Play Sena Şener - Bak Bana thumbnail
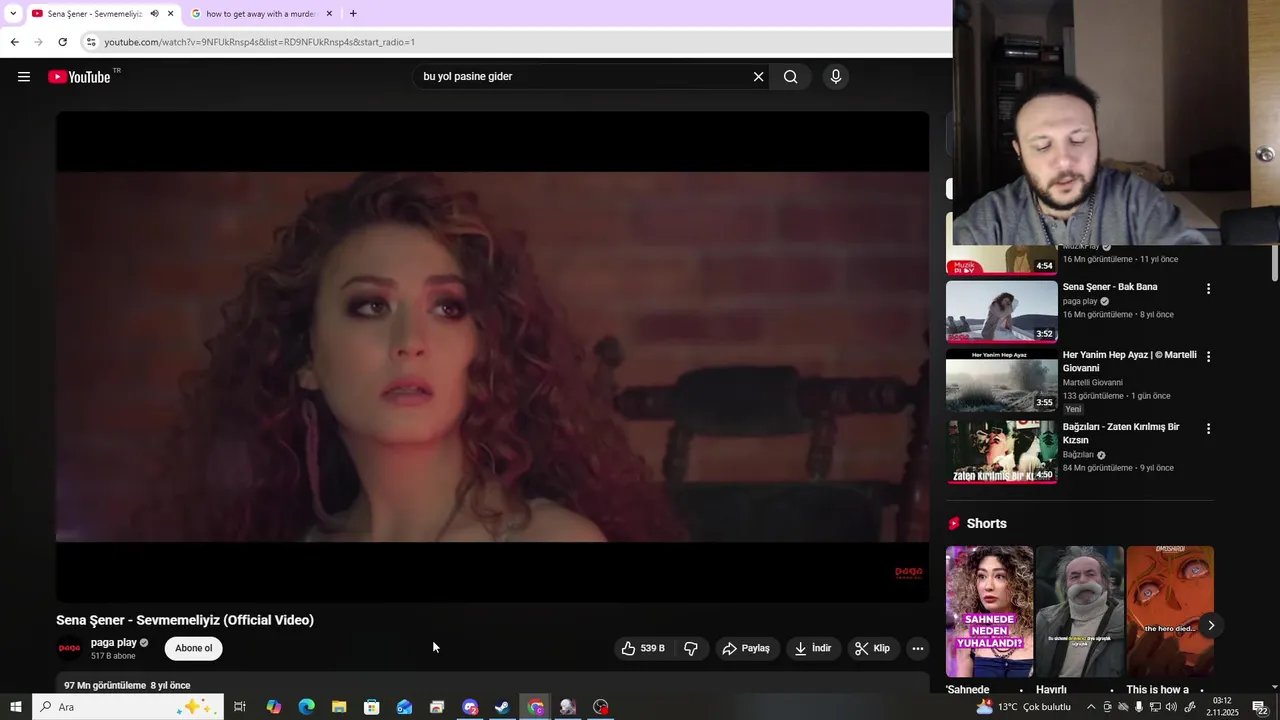Image resolution: width=1280 pixels, height=720 pixels. [1001, 311]
